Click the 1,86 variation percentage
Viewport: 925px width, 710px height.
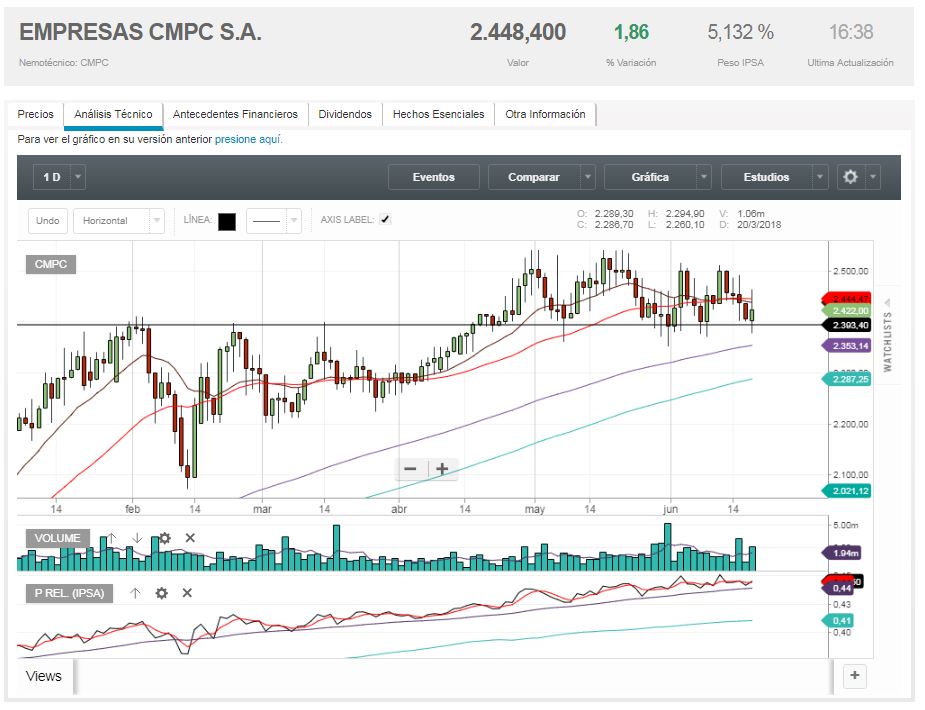(x=631, y=32)
